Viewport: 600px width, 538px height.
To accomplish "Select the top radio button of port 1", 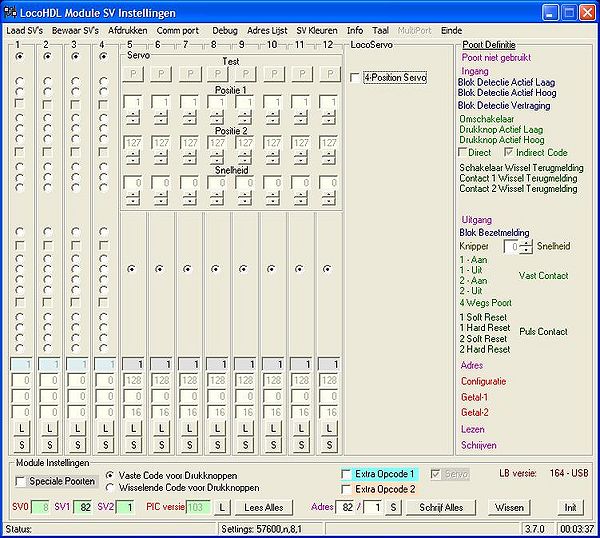I will [x=19, y=56].
